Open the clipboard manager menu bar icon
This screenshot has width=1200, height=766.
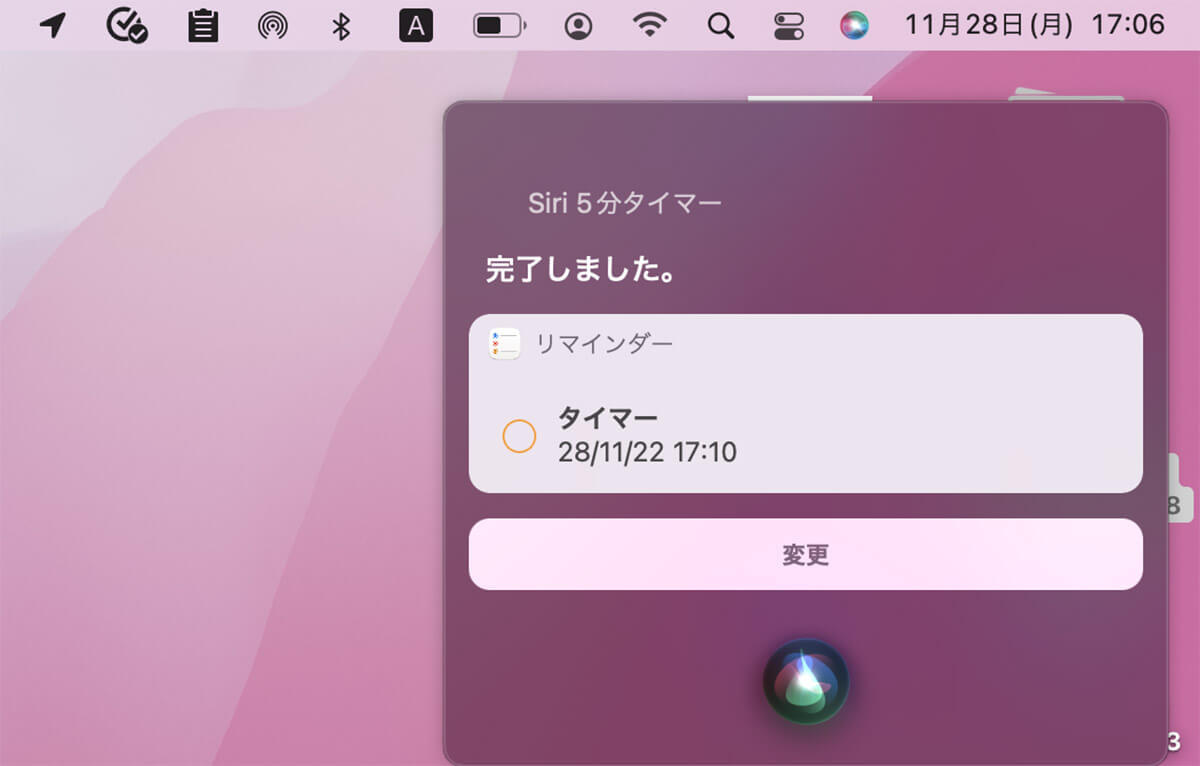tap(203, 25)
